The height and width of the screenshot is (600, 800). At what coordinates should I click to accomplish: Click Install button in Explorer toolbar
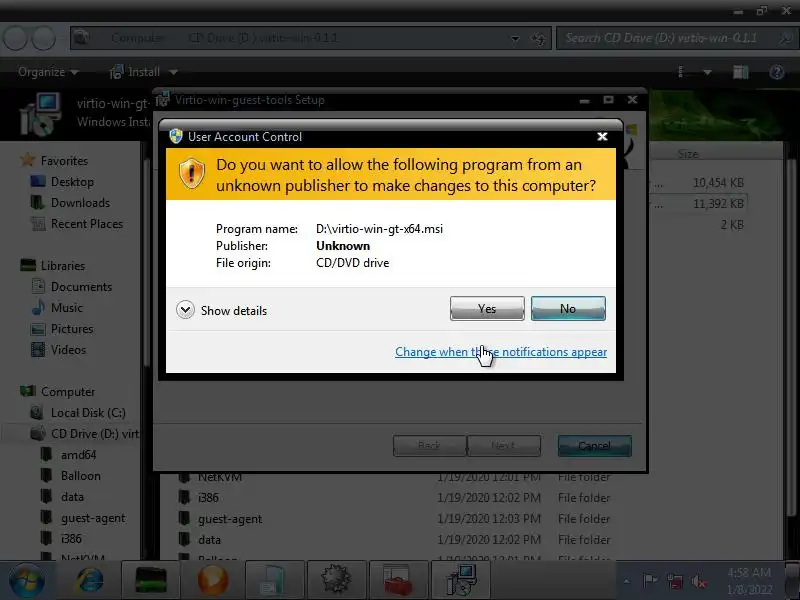click(x=135, y=72)
